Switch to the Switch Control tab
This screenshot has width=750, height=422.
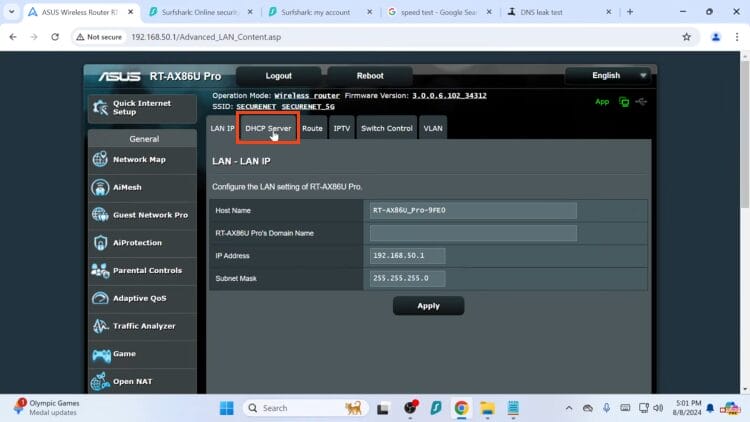tap(386, 128)
